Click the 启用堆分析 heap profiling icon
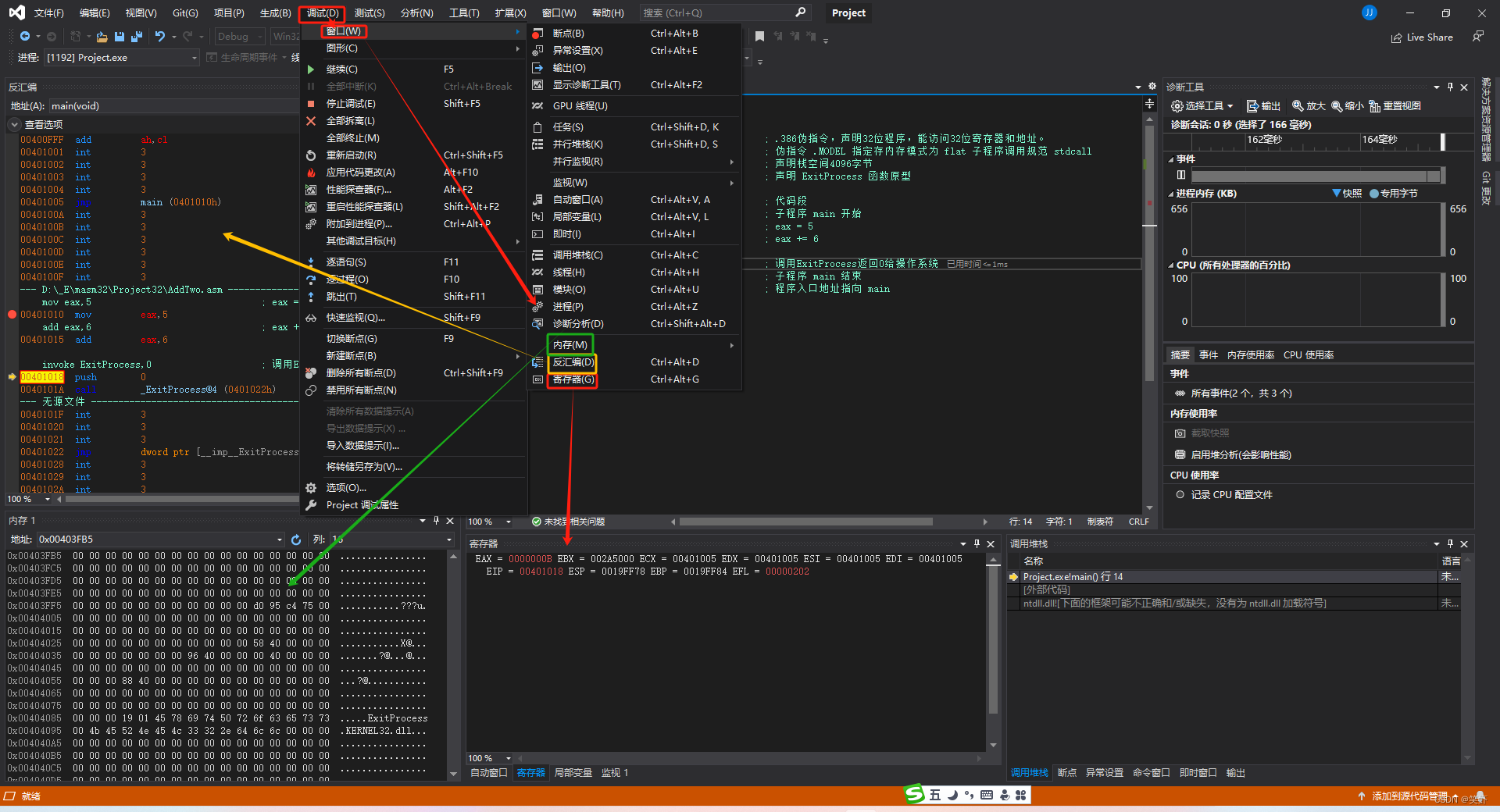Viewport: 1500px width, 812px height. pos(1180,454)
